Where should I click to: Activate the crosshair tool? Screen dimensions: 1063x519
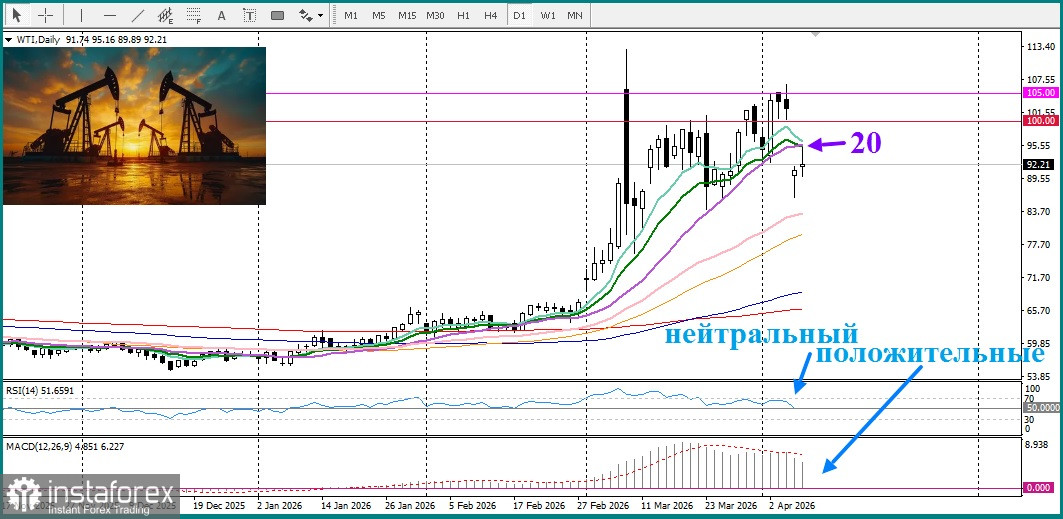43,15
